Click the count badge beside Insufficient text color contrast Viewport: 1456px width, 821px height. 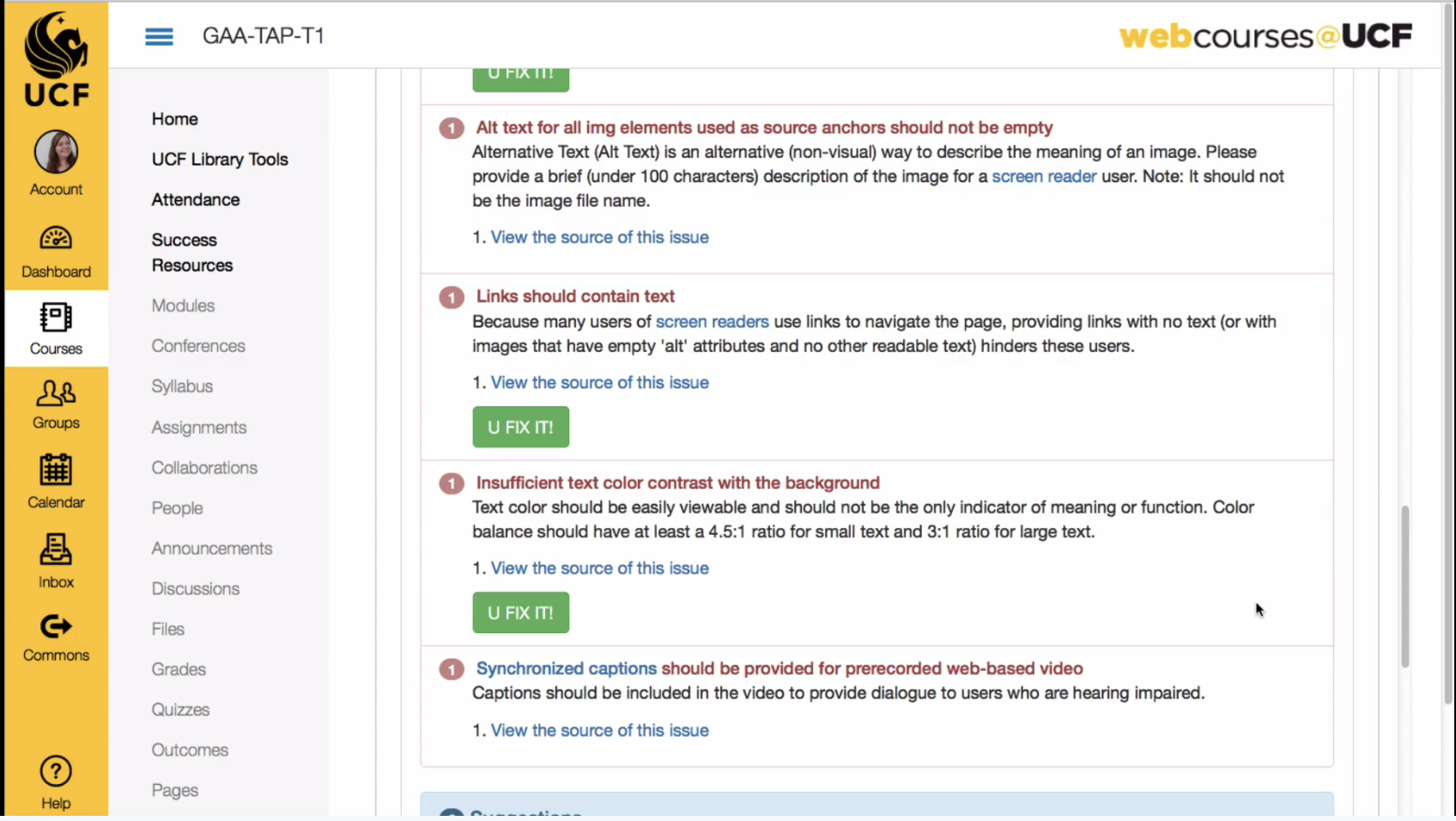tap(452, 483)
